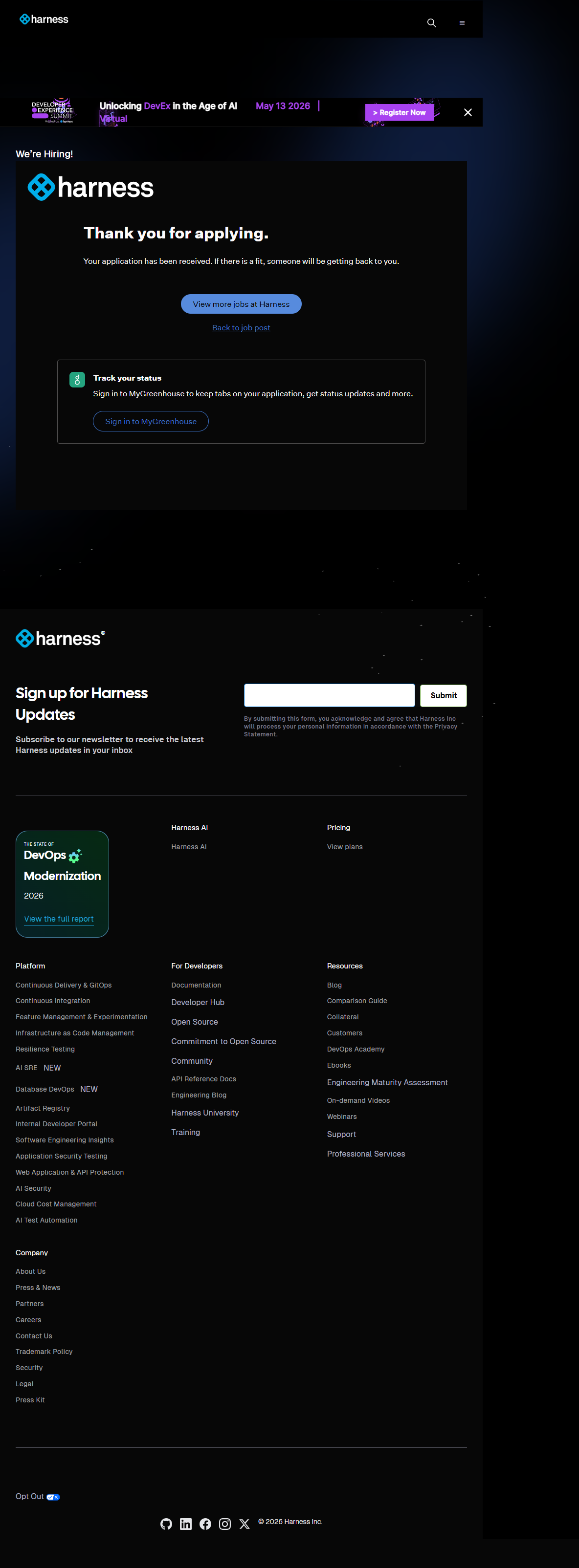Click the Harness logo in top header

[x=44, y=20]
